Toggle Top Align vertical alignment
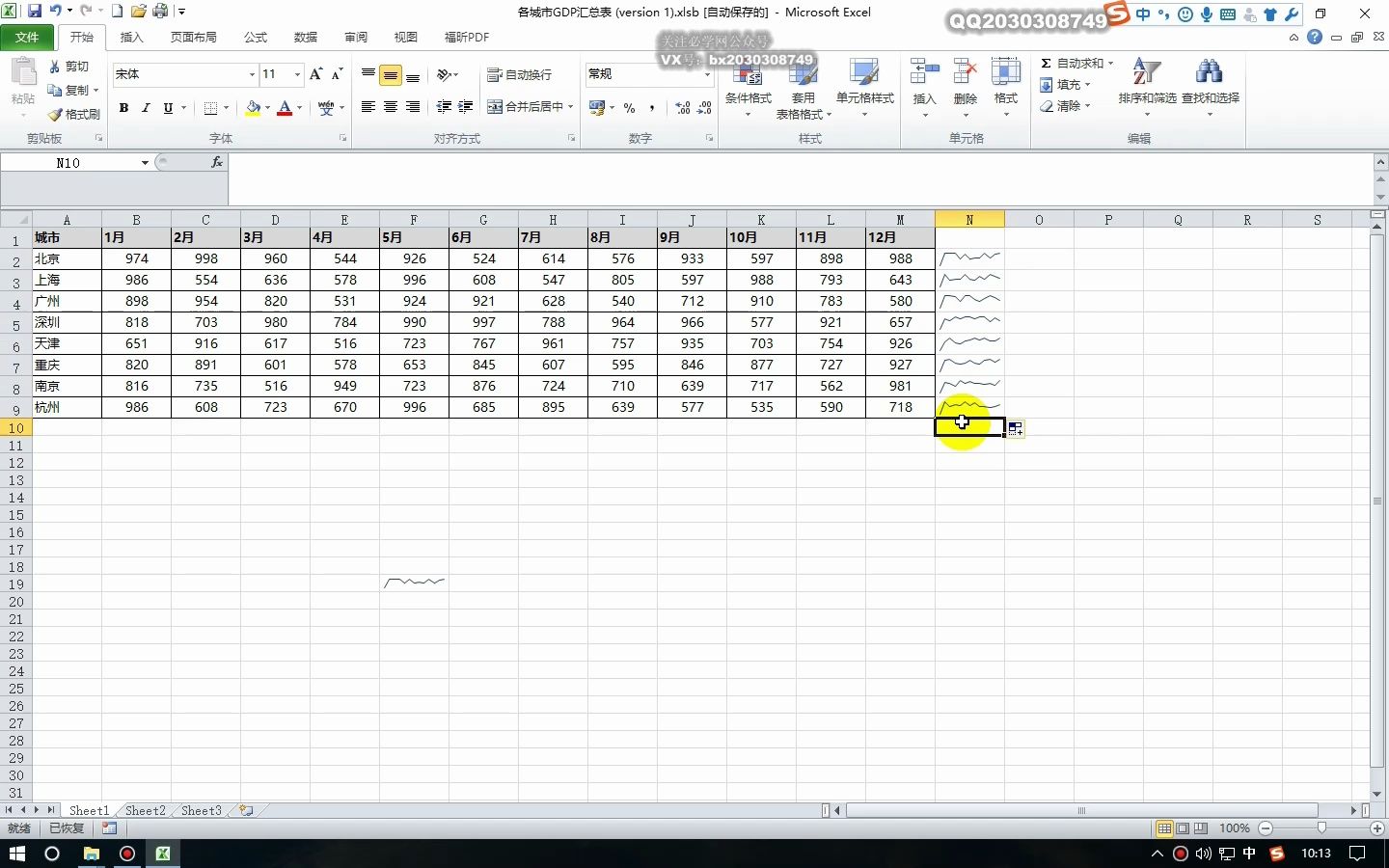1389x868 pixels. pyautogui.click(x=368, y=74)
